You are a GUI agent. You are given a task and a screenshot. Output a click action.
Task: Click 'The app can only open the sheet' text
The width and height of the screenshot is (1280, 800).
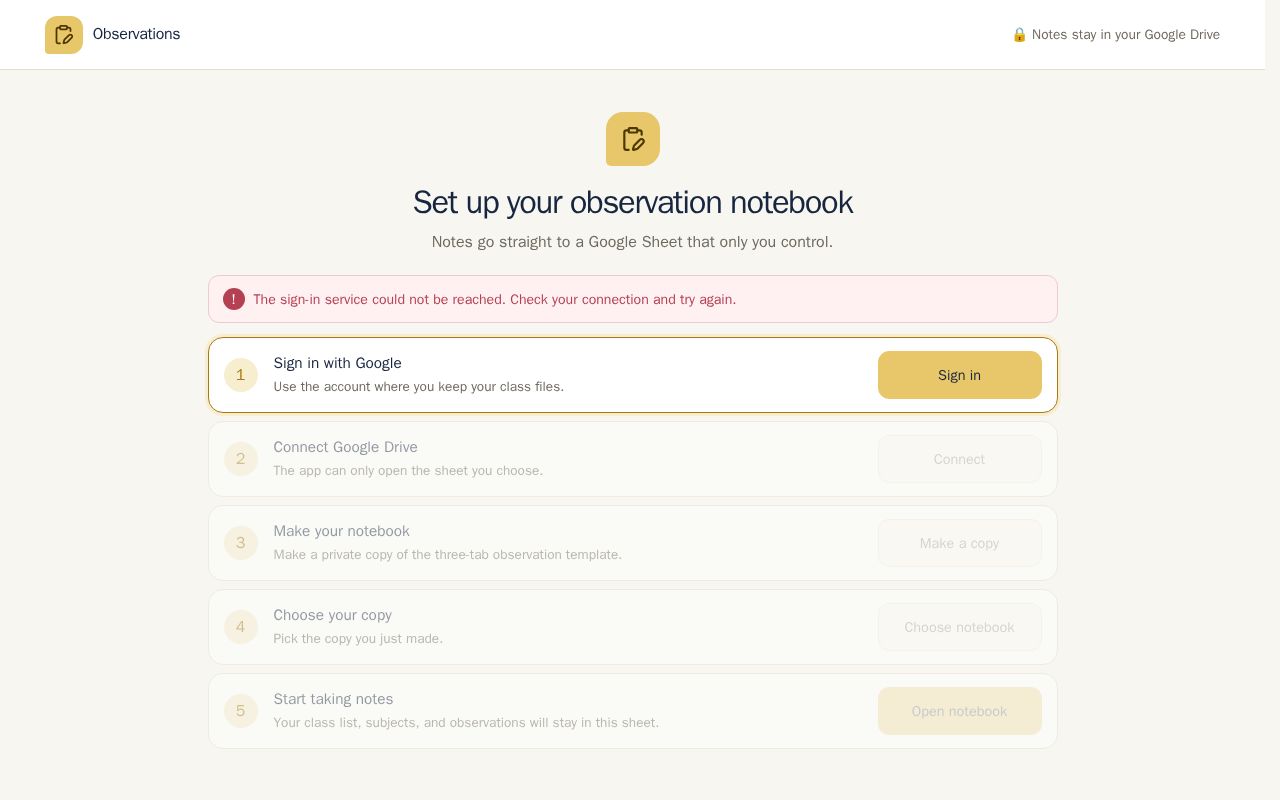tap(409, 471)
